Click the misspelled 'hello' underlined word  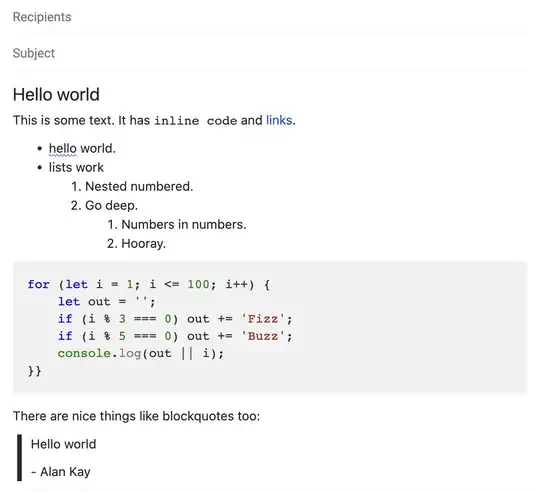coord(63,149)
